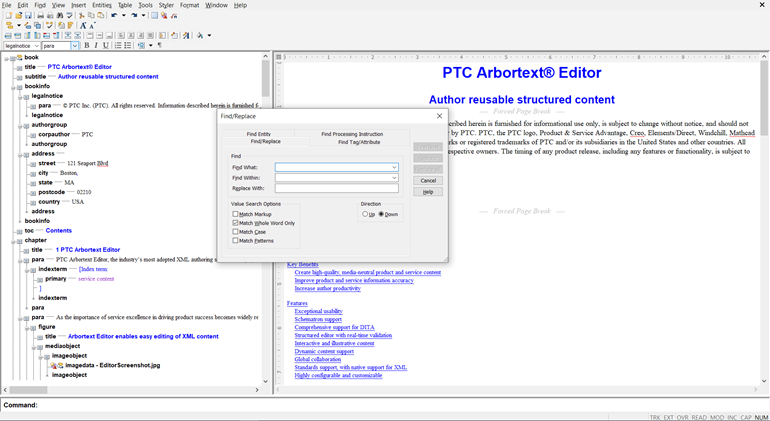Screen dimensions: 770x421
Task: Collapse the book root tree node
Action: pos(6,58)
